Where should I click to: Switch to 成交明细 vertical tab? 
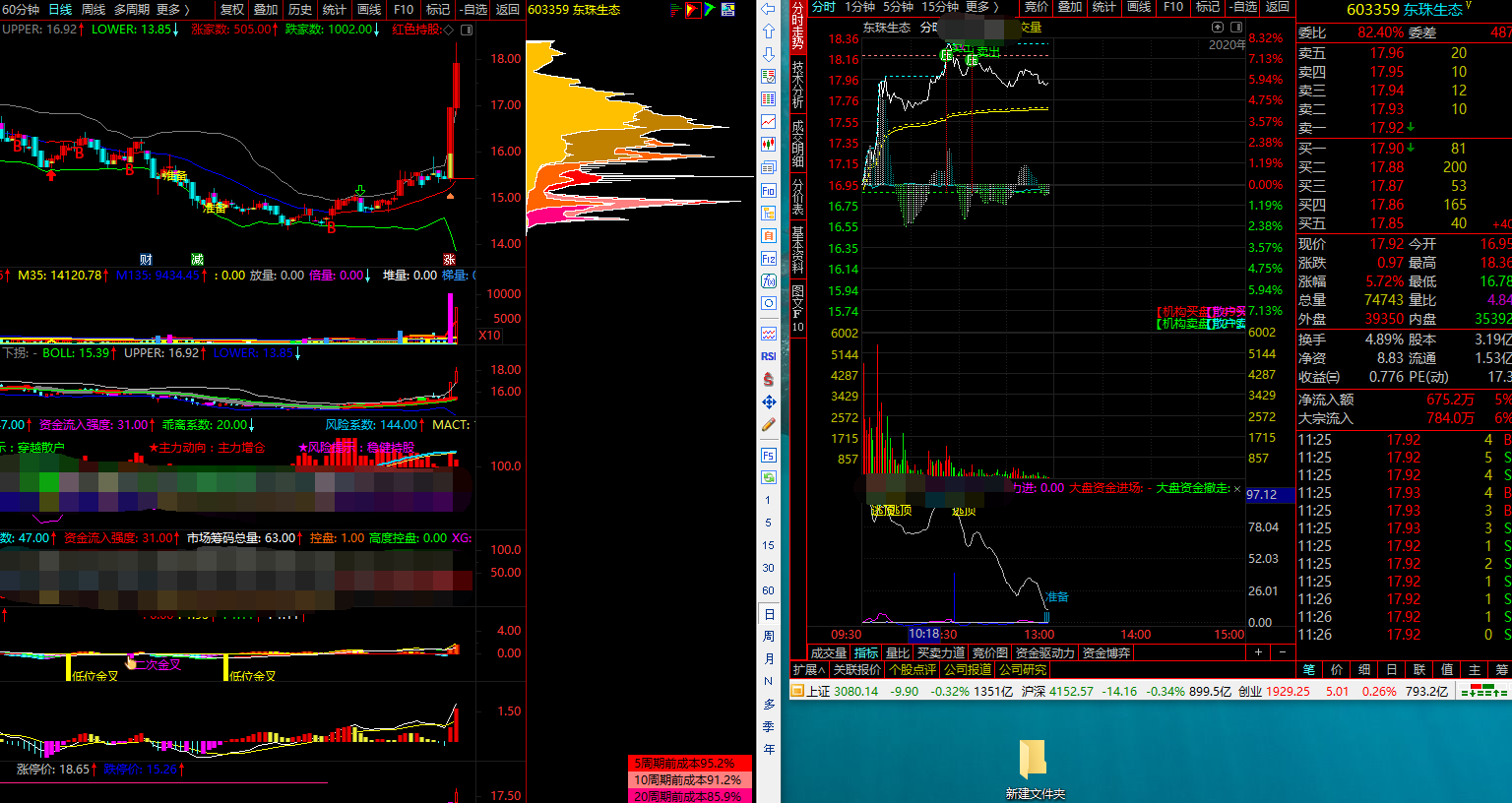pos(797,144)
